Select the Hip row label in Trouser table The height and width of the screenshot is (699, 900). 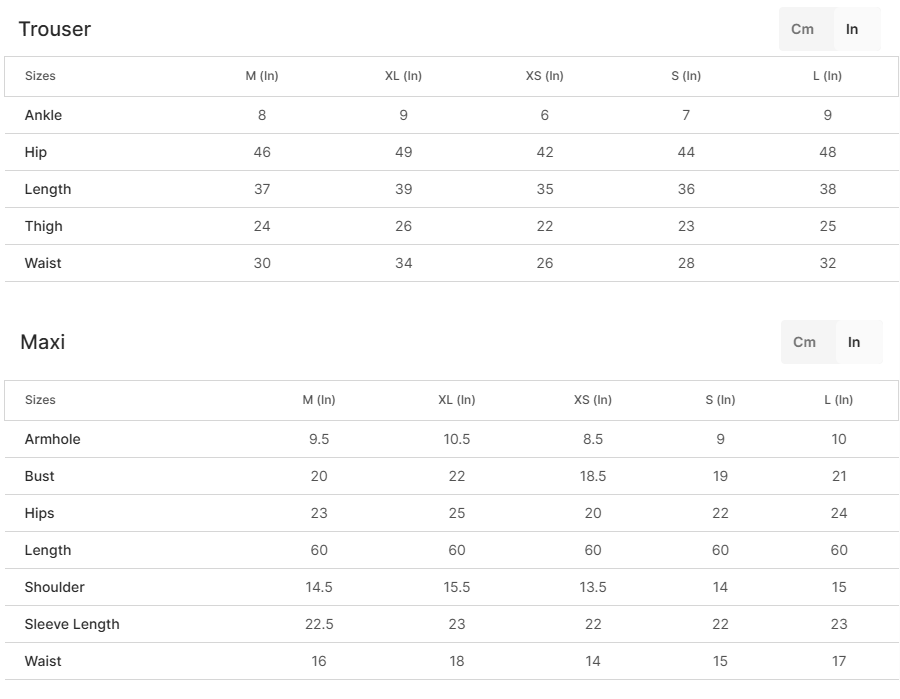tap(36, 152)
